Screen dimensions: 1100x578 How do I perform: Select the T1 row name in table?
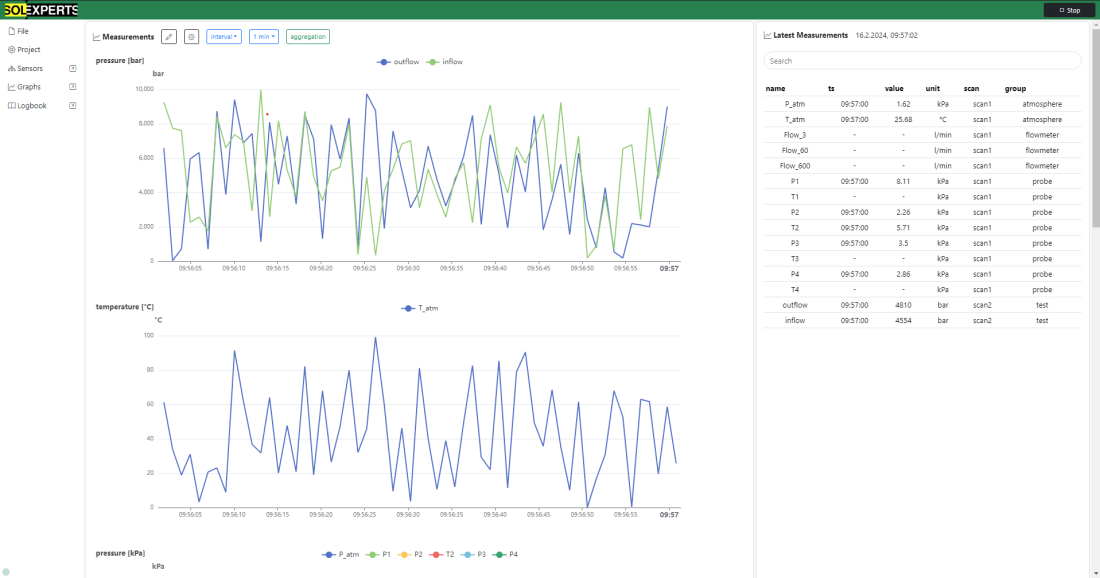tap(795, 196)
